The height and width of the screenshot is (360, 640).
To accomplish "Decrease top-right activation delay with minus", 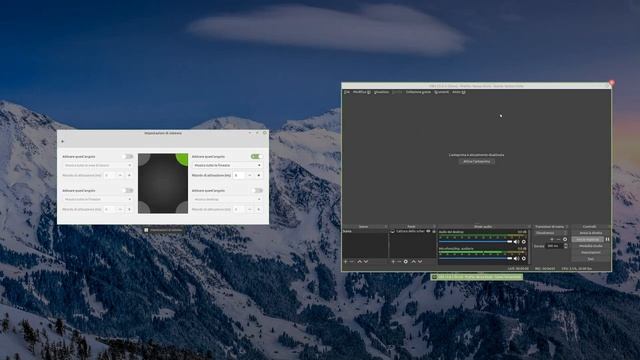I will tap(250, 175).
